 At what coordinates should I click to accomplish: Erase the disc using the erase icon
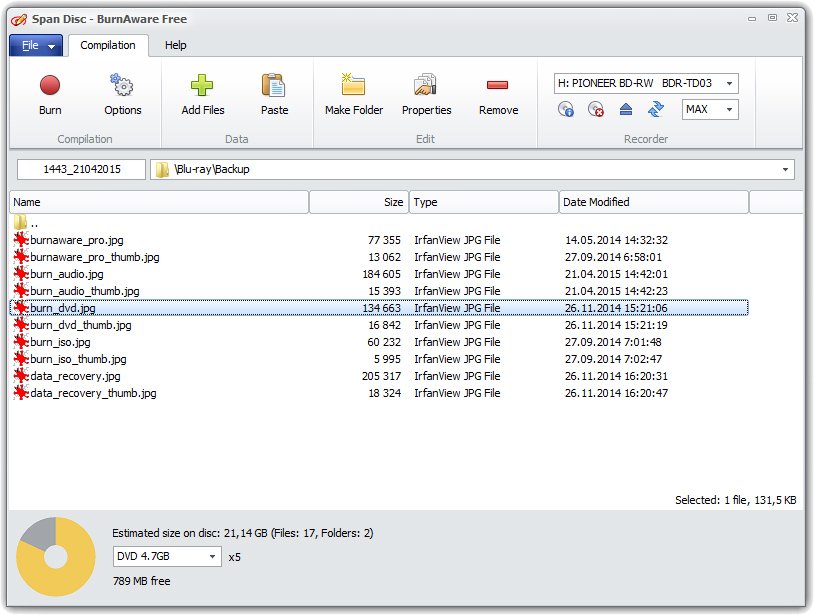(595, 110)
